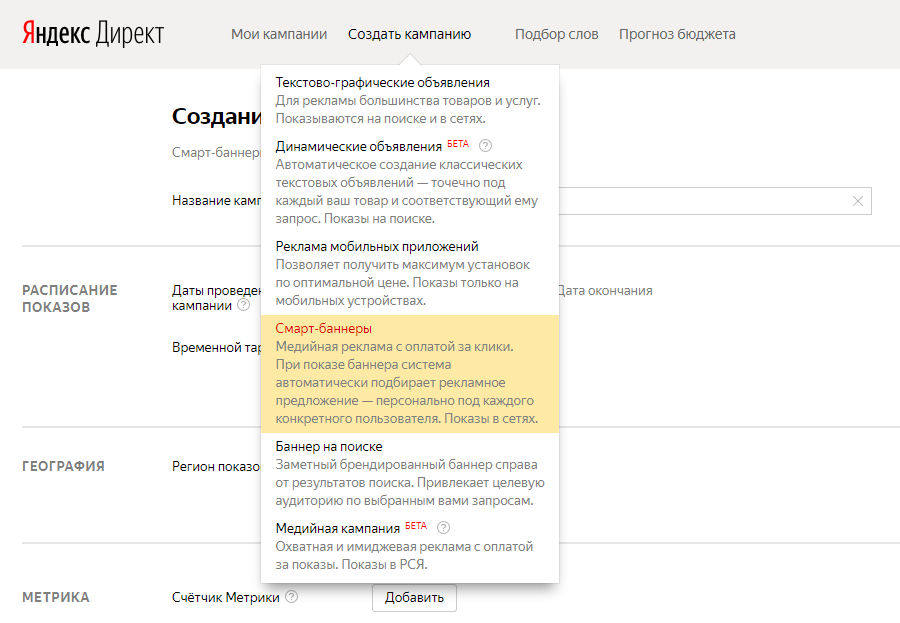900x623 pixels.
Task: Click the БЕТА badge near Динамические объявления
Action: [458, 144]
